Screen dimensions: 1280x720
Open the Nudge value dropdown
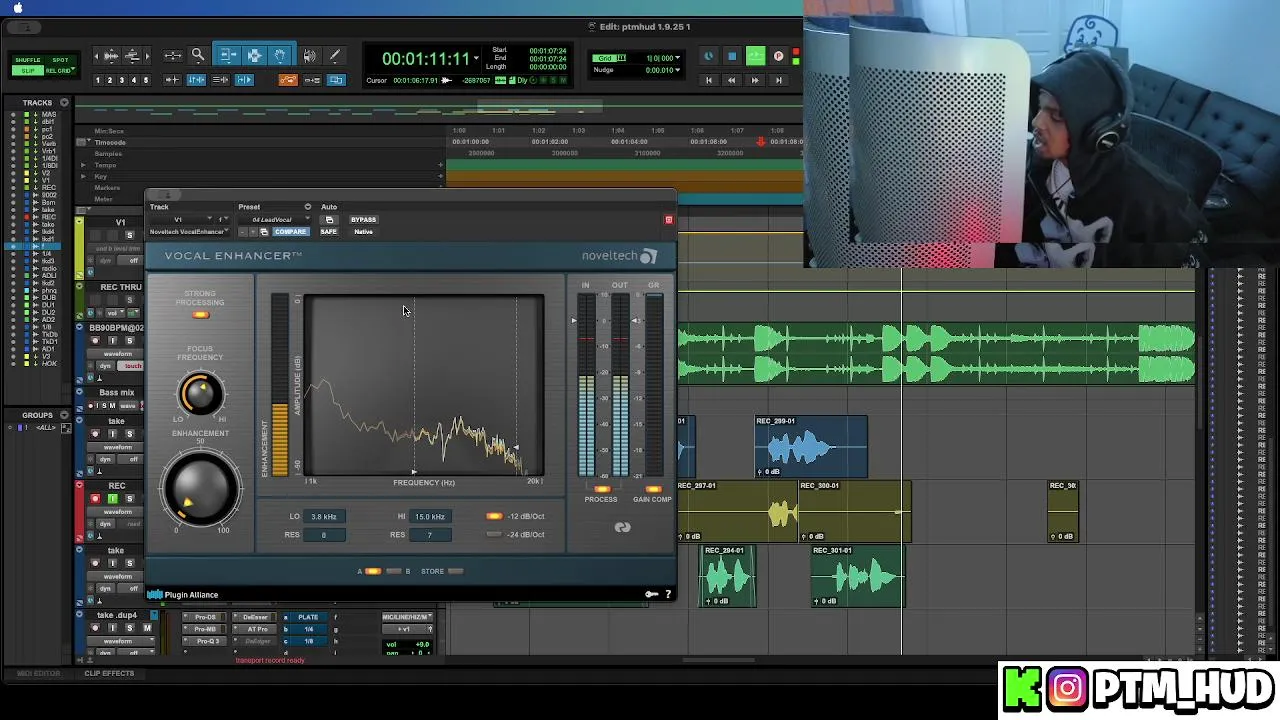pyautogui.click(x=678, y=70)
